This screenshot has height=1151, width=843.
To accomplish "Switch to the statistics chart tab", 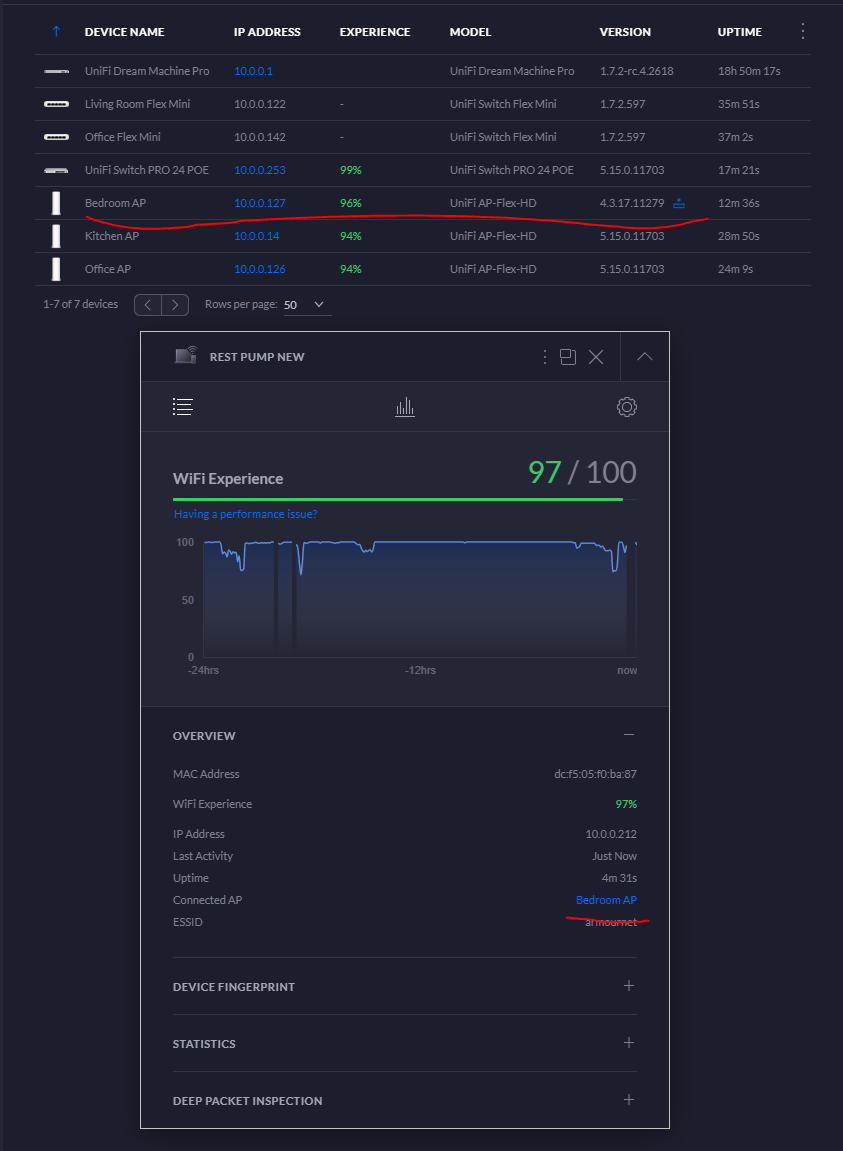I will 405,407.
